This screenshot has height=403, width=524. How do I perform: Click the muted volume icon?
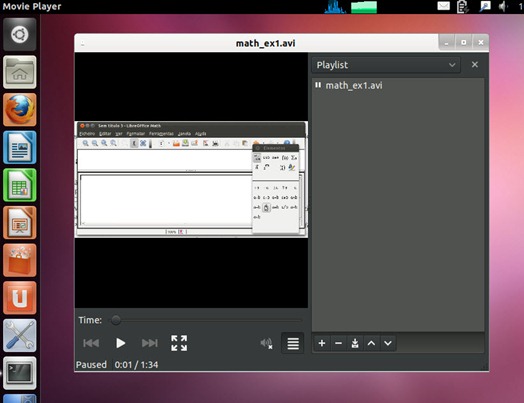[x=266, y=343]
